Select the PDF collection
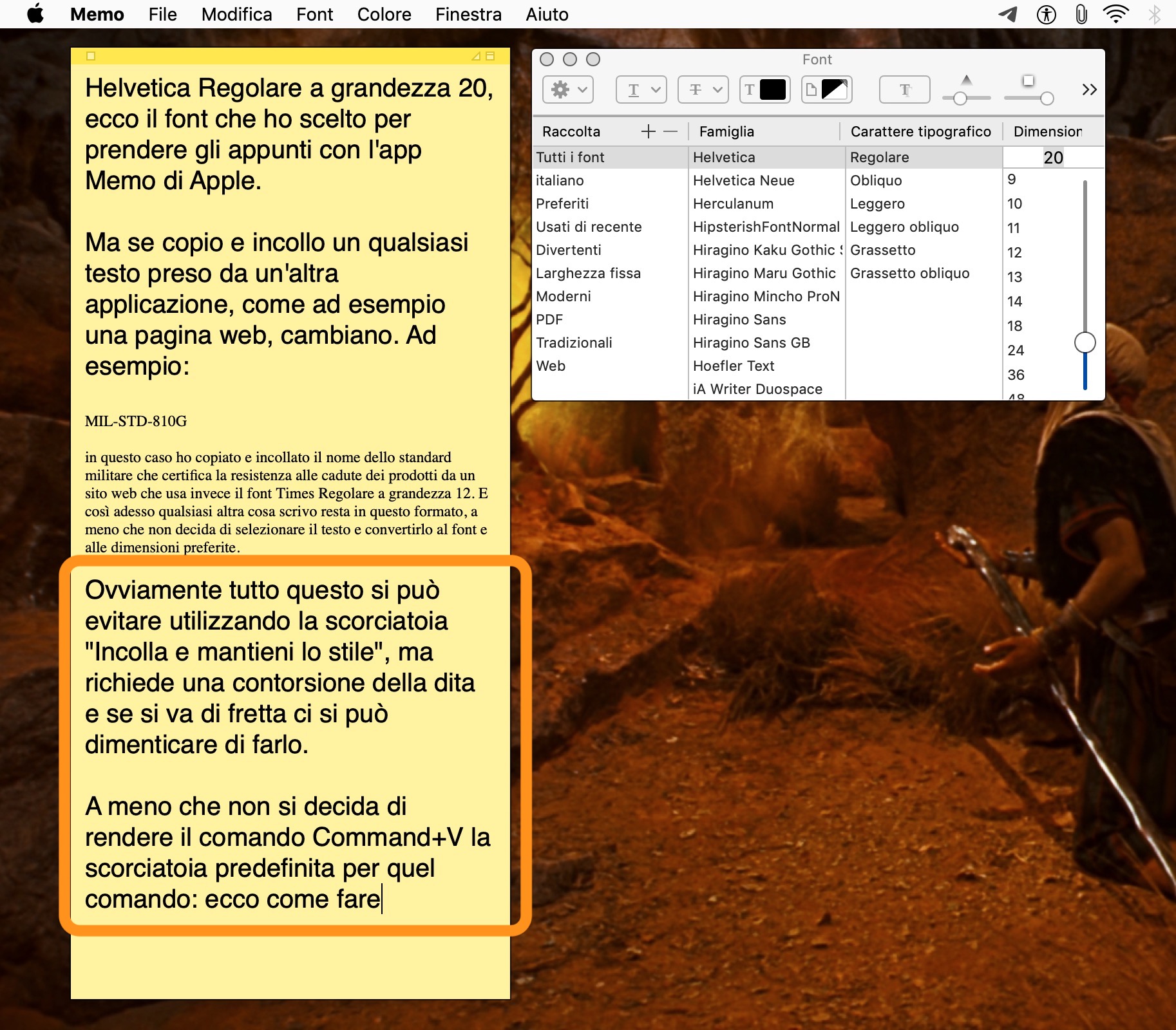The width and height of the screenshot is (1176, 1030). click(x=610, y=319)
